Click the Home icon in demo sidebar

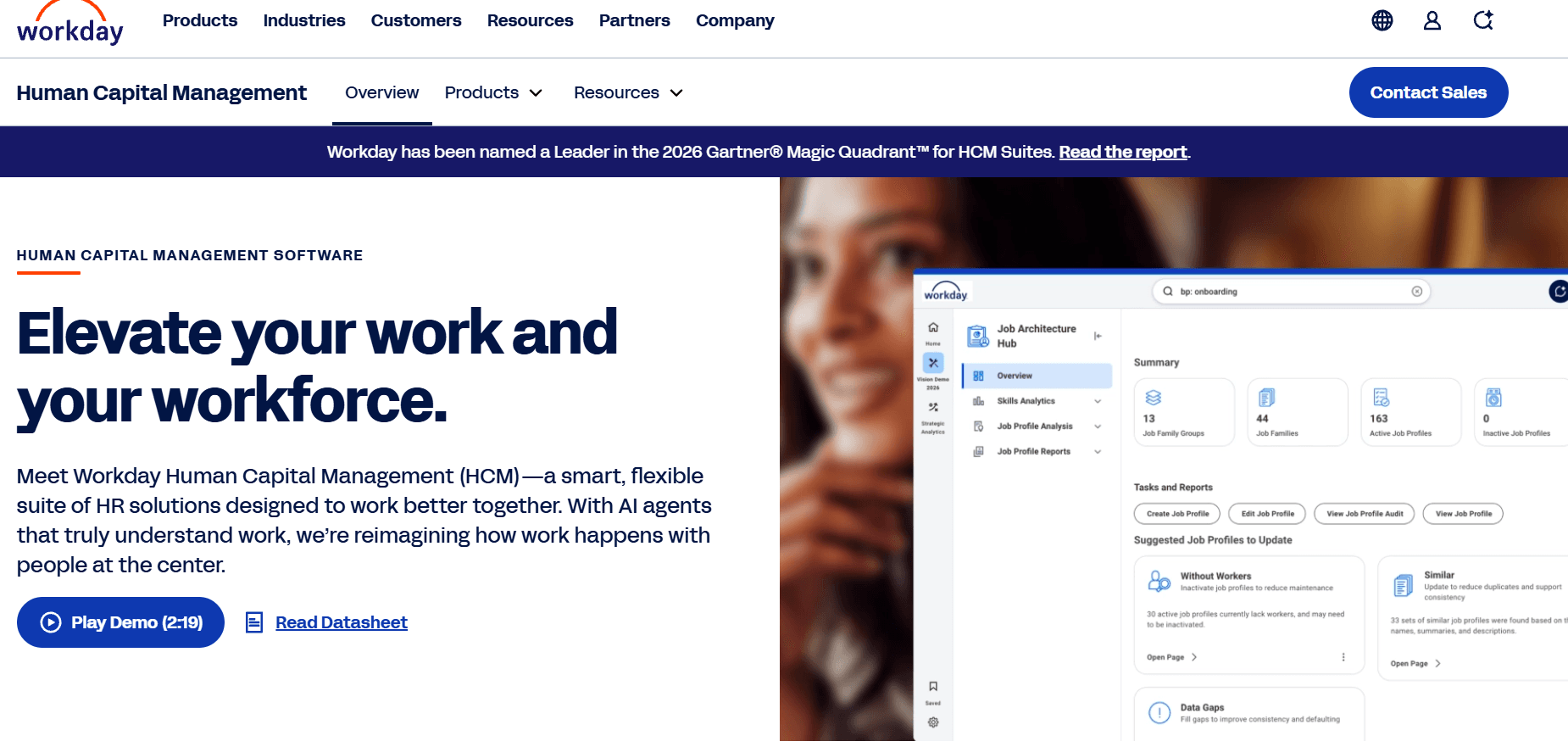pyautogui.click(x=933, y=327)
